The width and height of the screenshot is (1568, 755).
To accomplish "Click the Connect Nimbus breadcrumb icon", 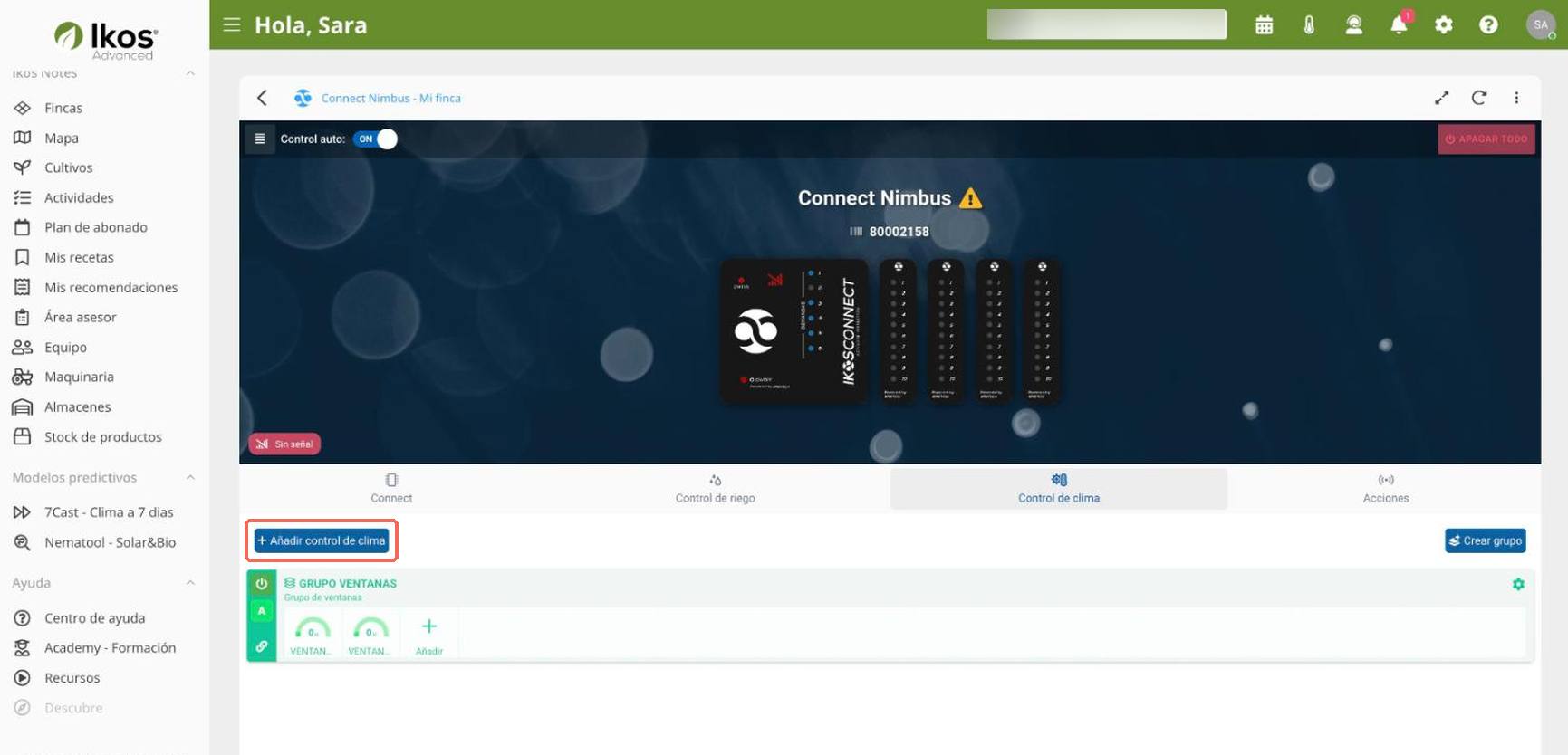I will (303, 98).
